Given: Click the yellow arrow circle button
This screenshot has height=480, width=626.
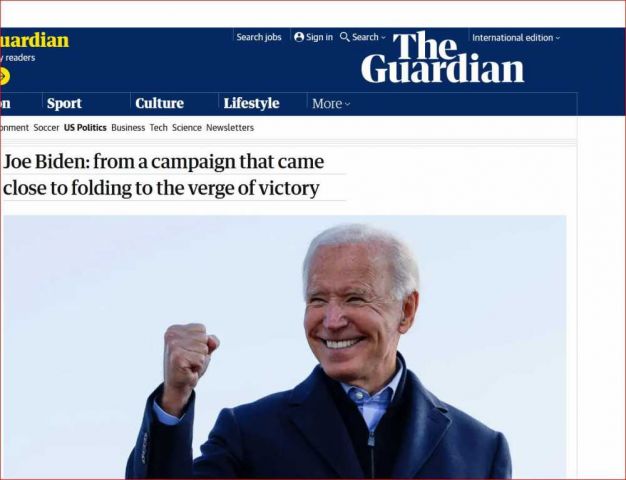Looking at the screenshot, I should pyautogui.click(x=4, y=76).
